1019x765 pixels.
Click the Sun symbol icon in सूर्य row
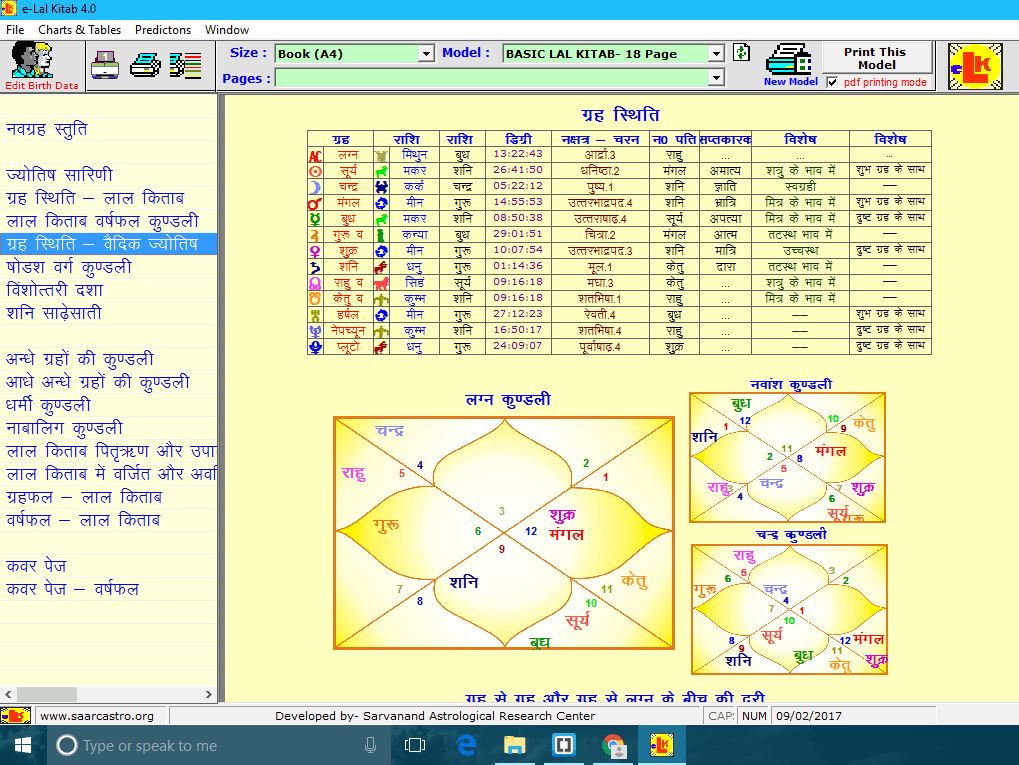tap(315, 172)
